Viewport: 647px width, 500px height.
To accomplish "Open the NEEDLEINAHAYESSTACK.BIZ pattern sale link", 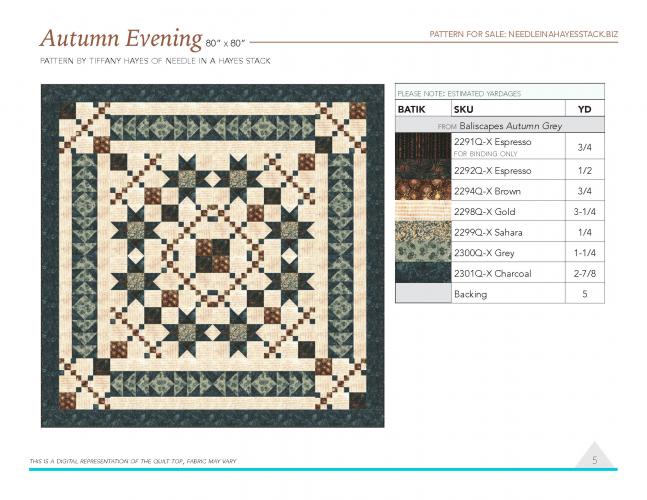I will coord(524,35).
